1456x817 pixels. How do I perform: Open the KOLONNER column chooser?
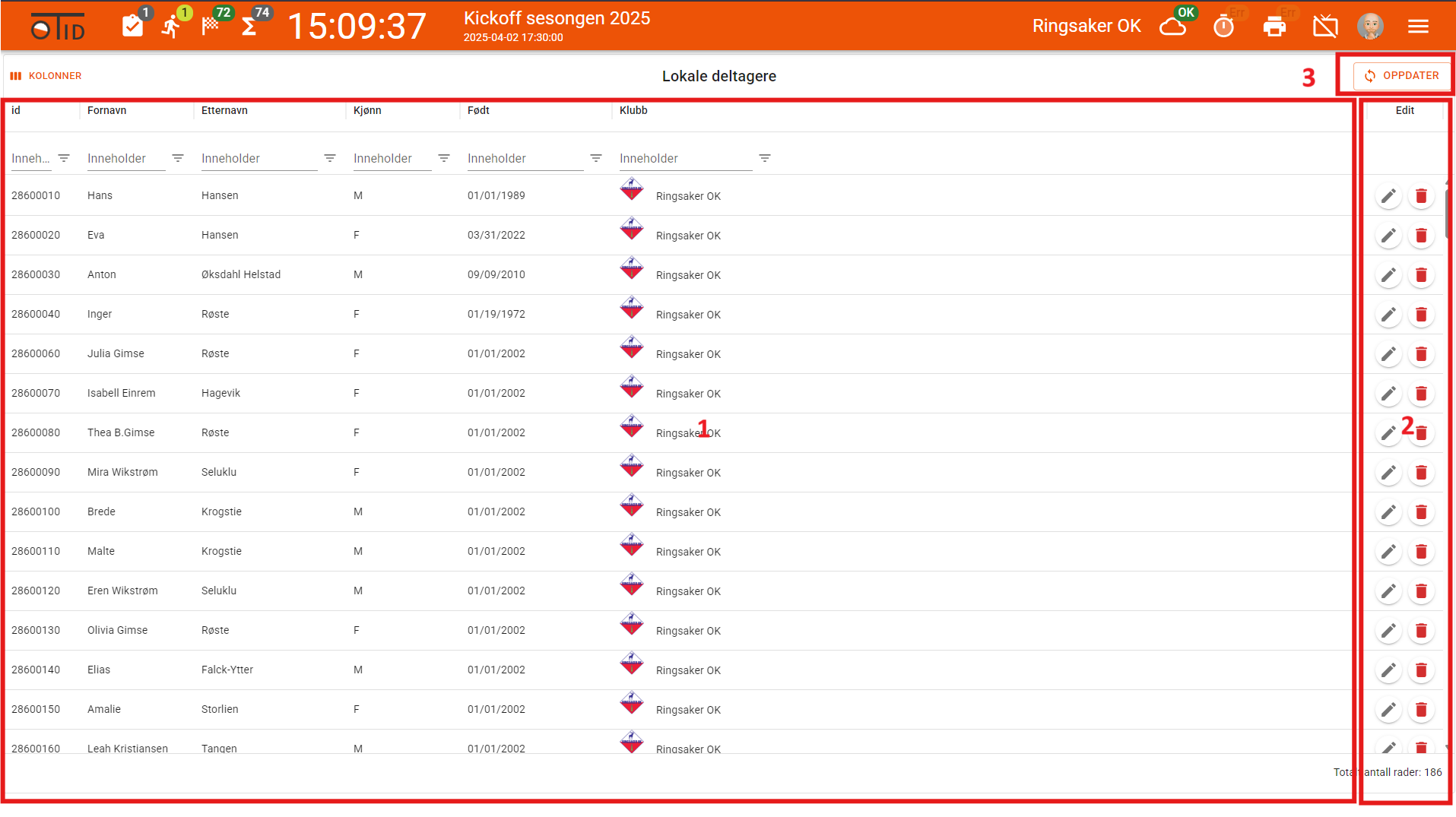(x=46, y=76)
